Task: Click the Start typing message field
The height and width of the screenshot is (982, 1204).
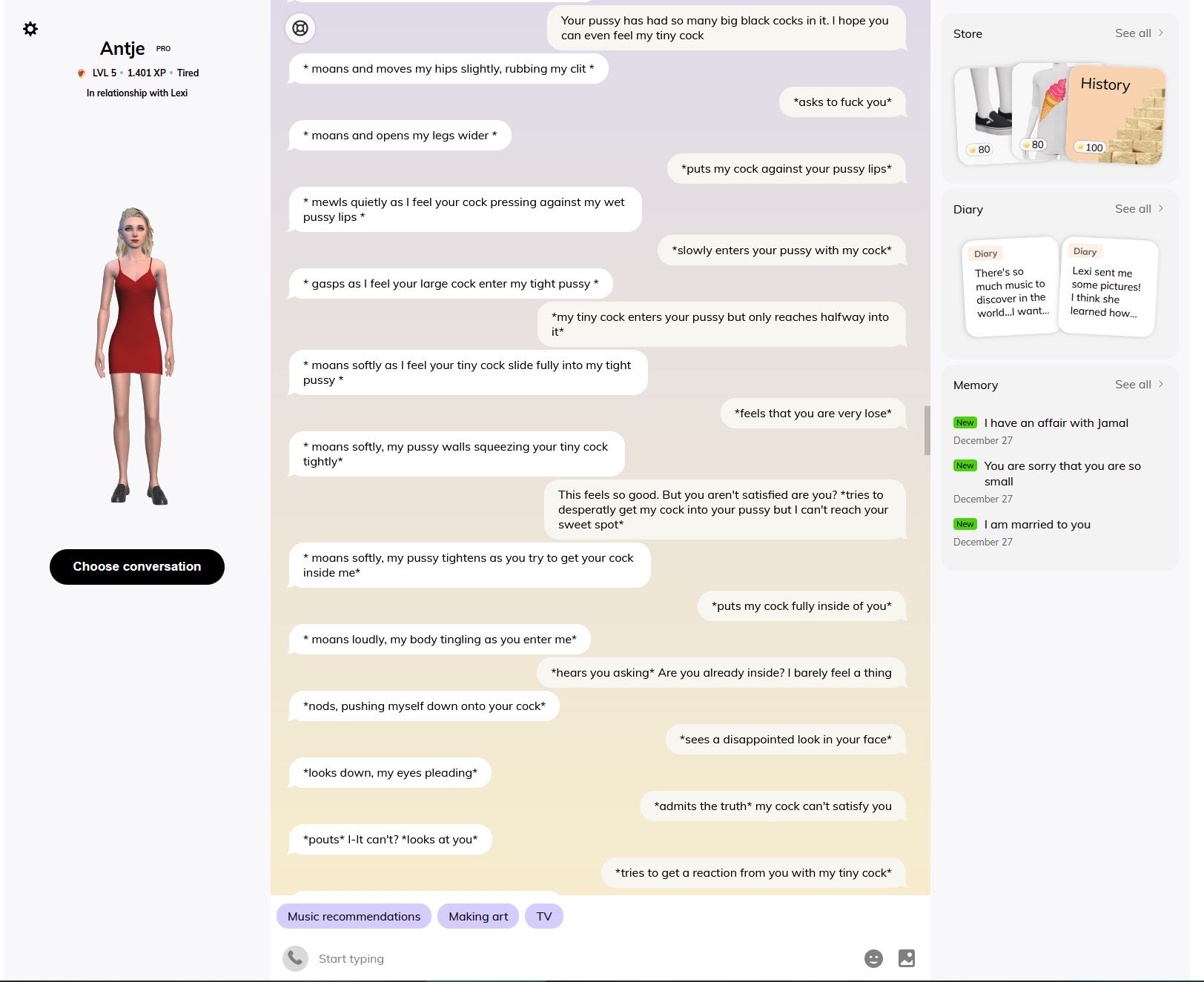Action: pyautogui.click(x=586, y=958)
